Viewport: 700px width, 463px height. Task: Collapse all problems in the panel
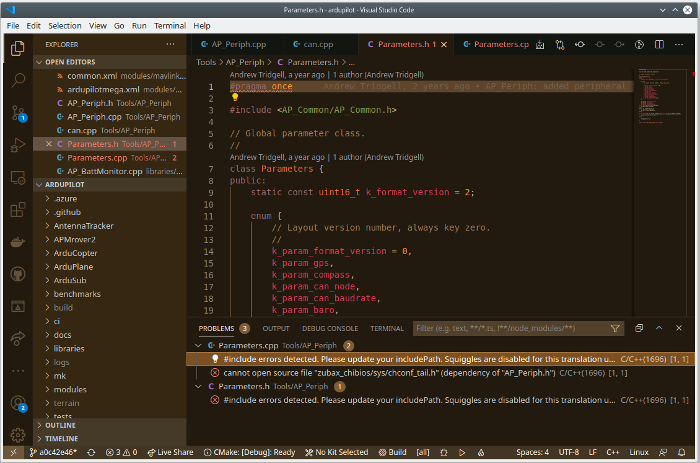(639, 328)
